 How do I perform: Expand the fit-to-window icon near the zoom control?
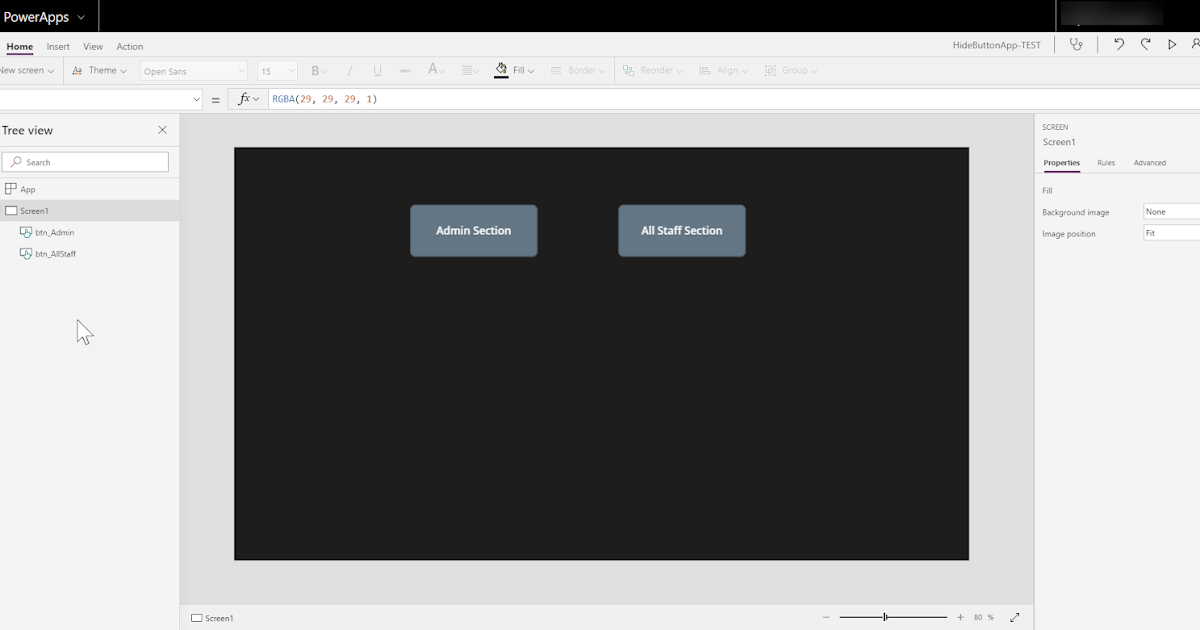point(1014,617)
